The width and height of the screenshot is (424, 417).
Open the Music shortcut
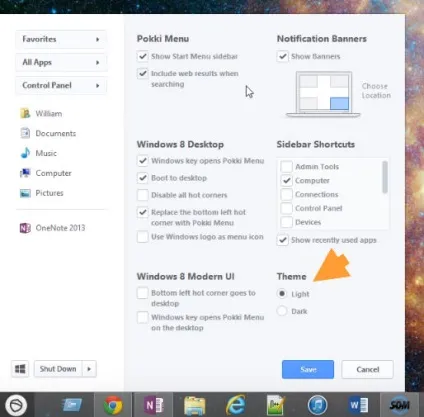(38, 153)
